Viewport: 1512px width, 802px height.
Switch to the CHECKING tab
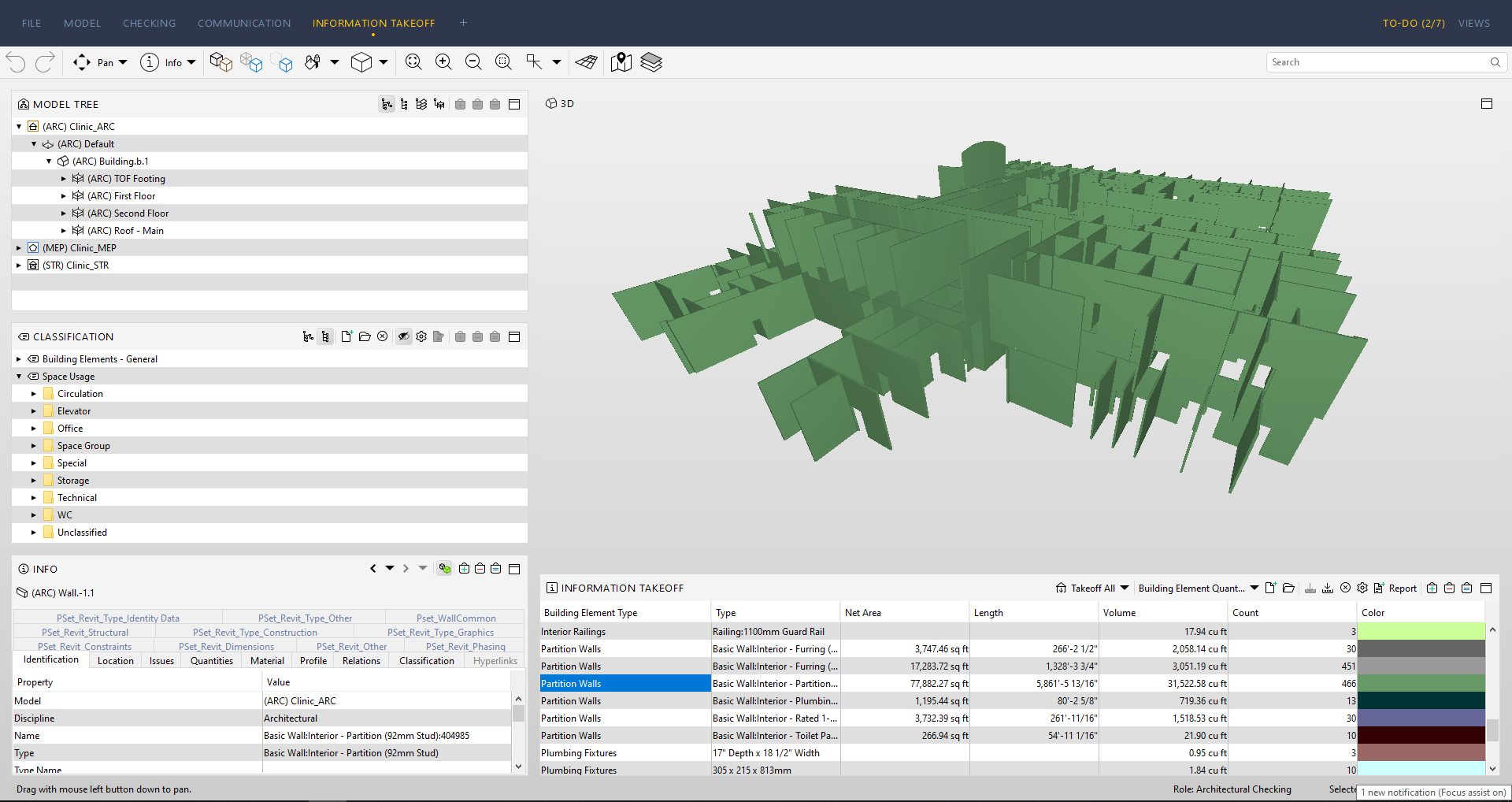click(149, 23)
